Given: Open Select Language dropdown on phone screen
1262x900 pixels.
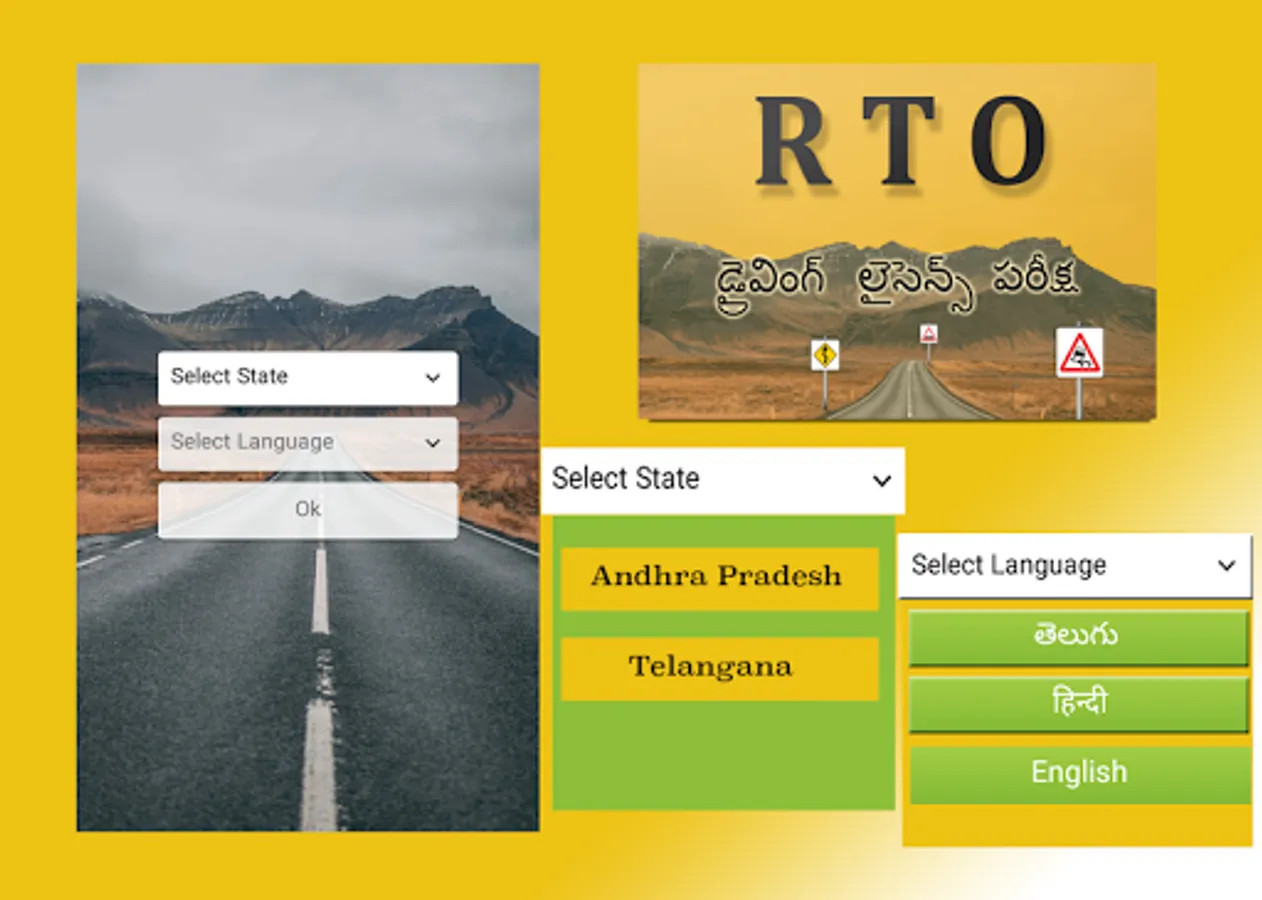Looking at the screenshot, I should click(308, 443).
